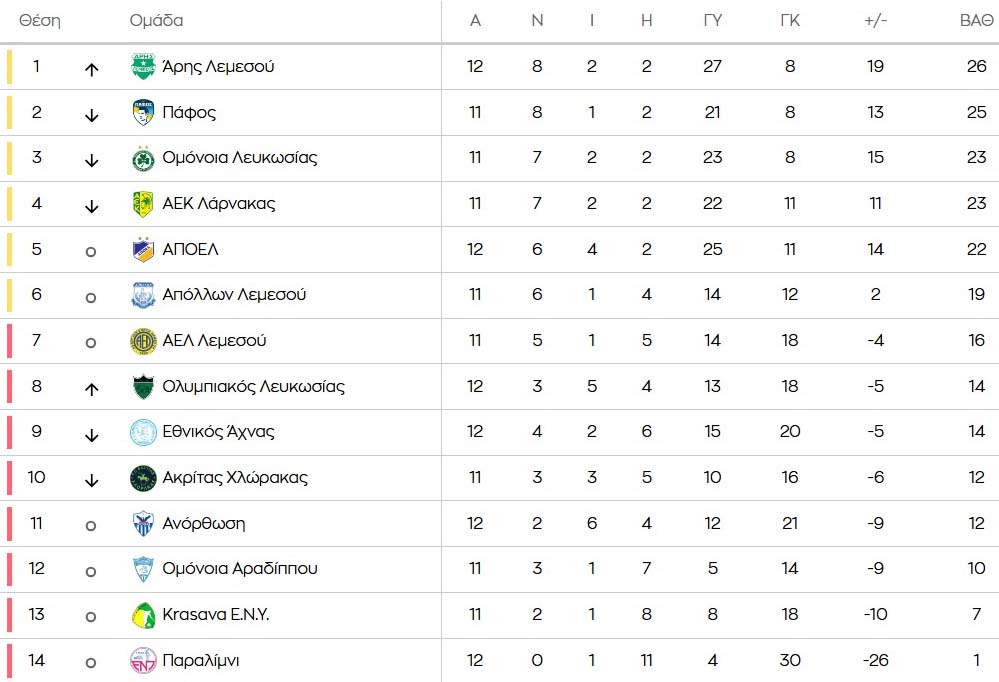
Task: Open the Ομόνοια Αραδίππου team name
Action: 240,569
